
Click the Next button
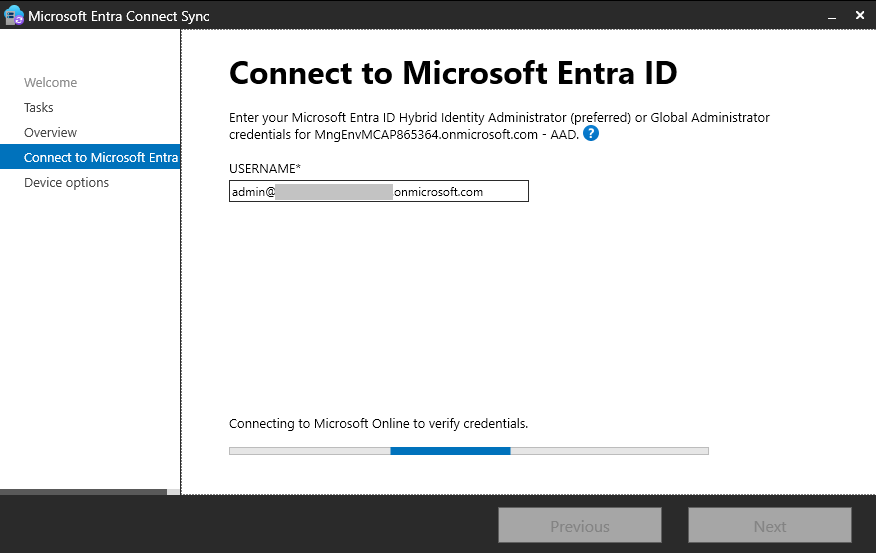tap(770, 525)
